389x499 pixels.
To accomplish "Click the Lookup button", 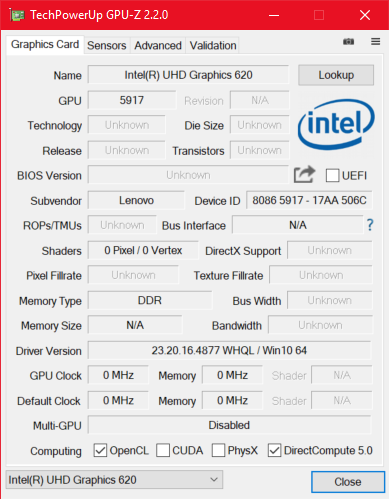I will pyautogui.click(x=336, y=75).
